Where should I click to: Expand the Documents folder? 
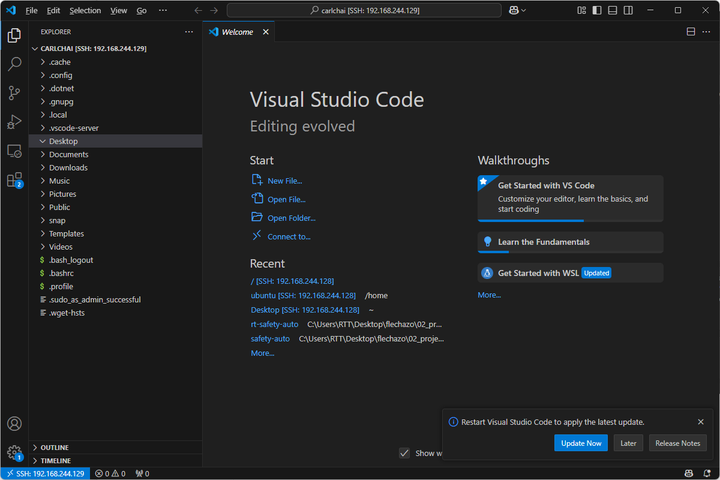(x=115, y=155)
